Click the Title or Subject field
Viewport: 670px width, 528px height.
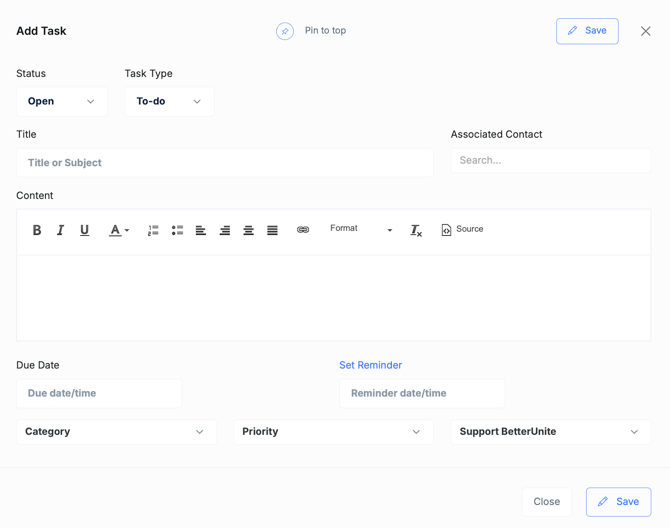225,163
